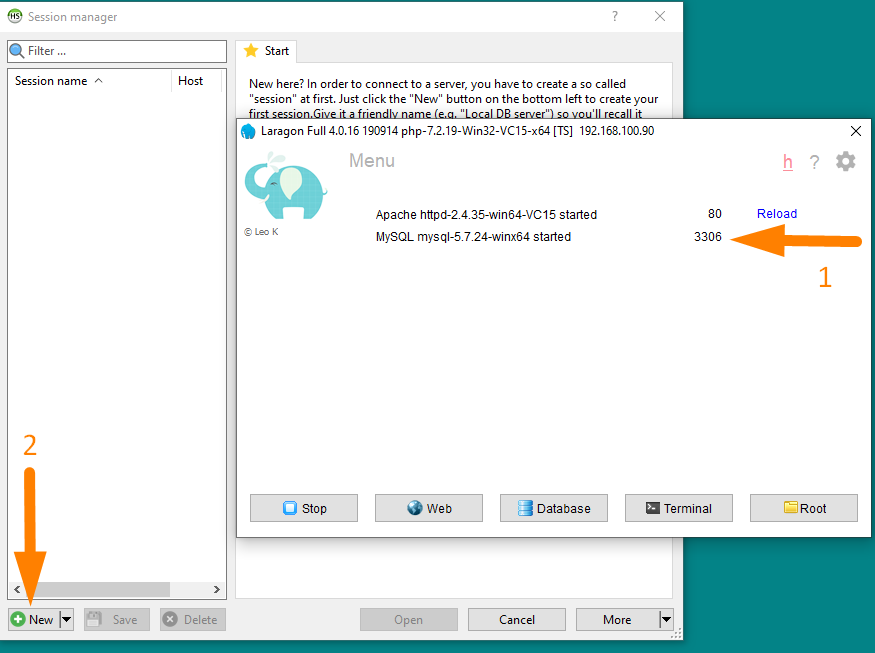Cancel the Session manager dialog

pyautogui.click(x=517, y=620)
